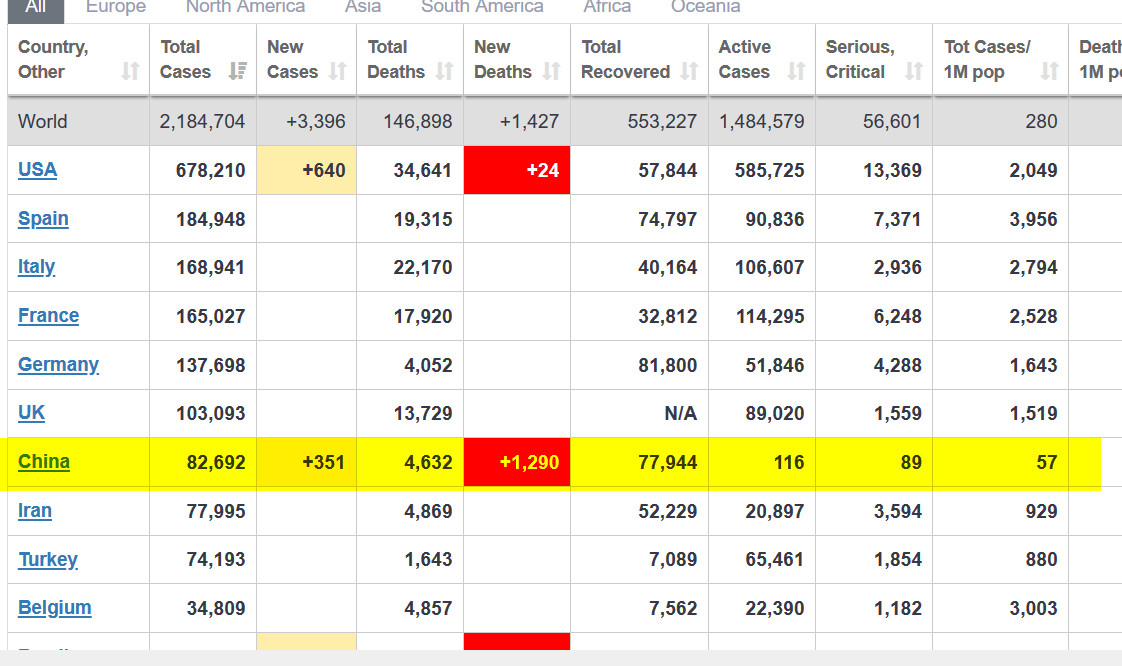Select UK total cases 103,093
This screenshot has height=666, width=1122.
(210, 413)
